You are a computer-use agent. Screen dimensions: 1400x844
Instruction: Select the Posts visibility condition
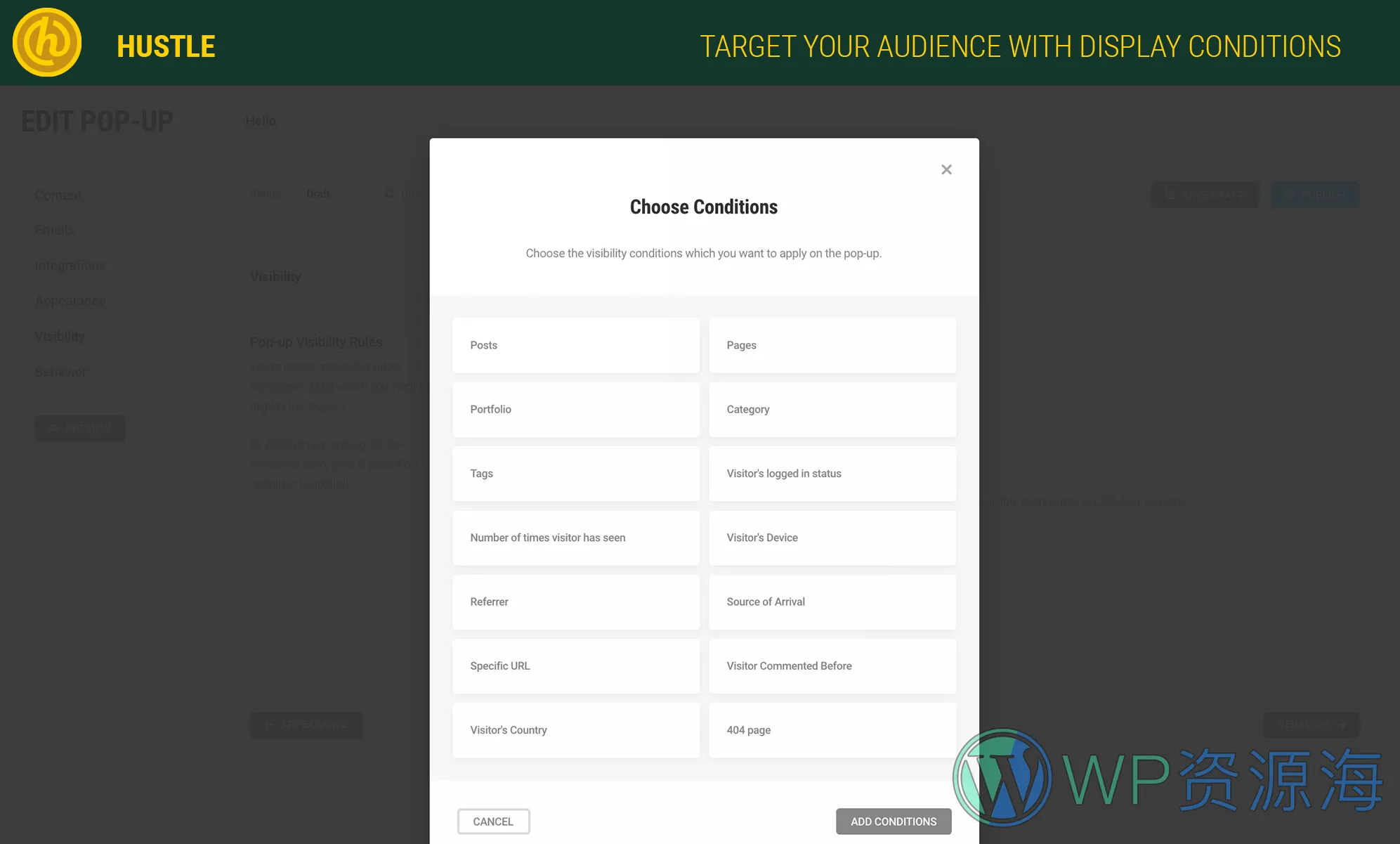point(575,344)
